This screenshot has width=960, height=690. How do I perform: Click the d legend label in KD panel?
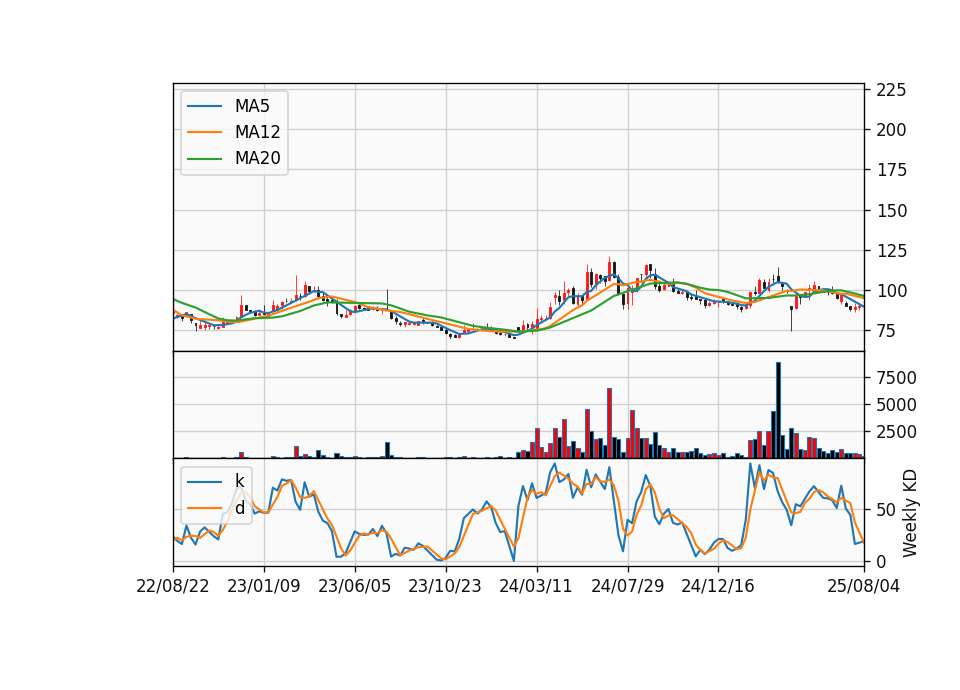point(239,508)
